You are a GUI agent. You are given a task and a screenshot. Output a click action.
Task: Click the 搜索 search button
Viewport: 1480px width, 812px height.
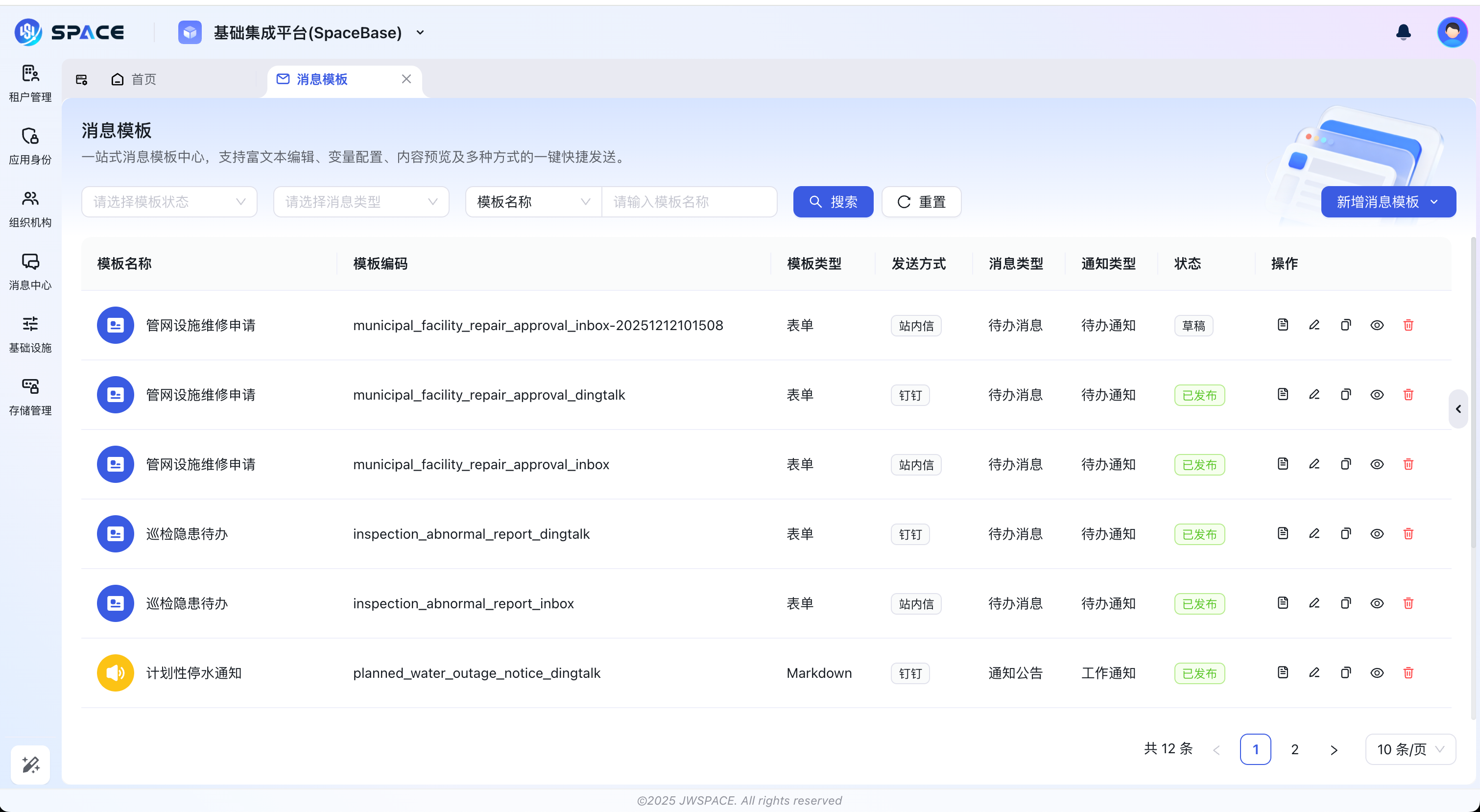pyautogui.click(x=833, y=202)
